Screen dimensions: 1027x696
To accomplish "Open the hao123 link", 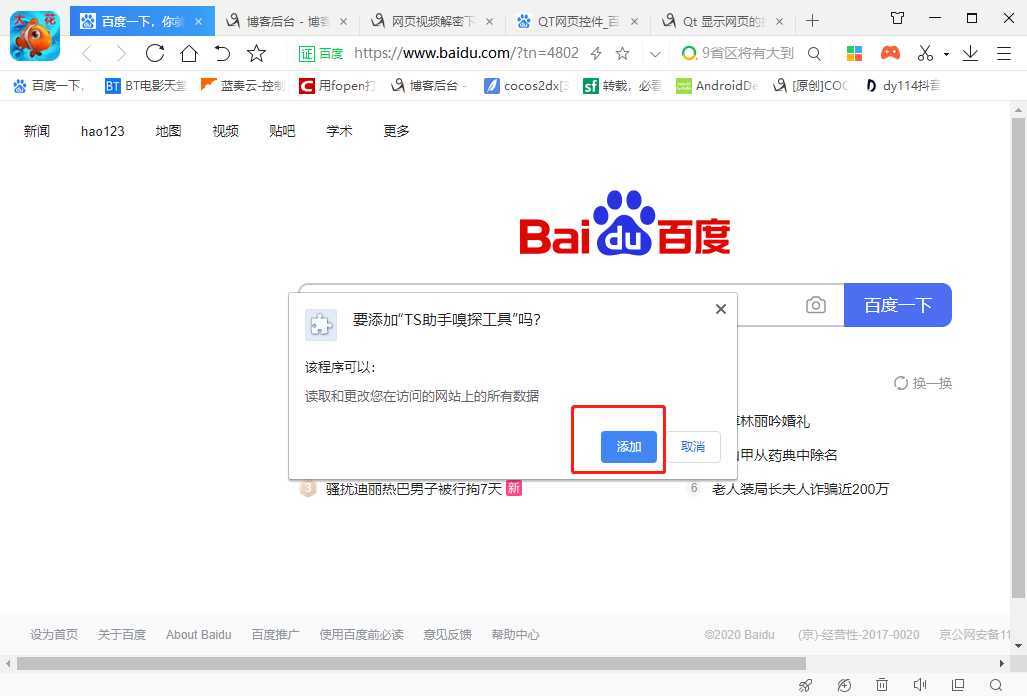I will pyautogui.click(x=102, y=131).
